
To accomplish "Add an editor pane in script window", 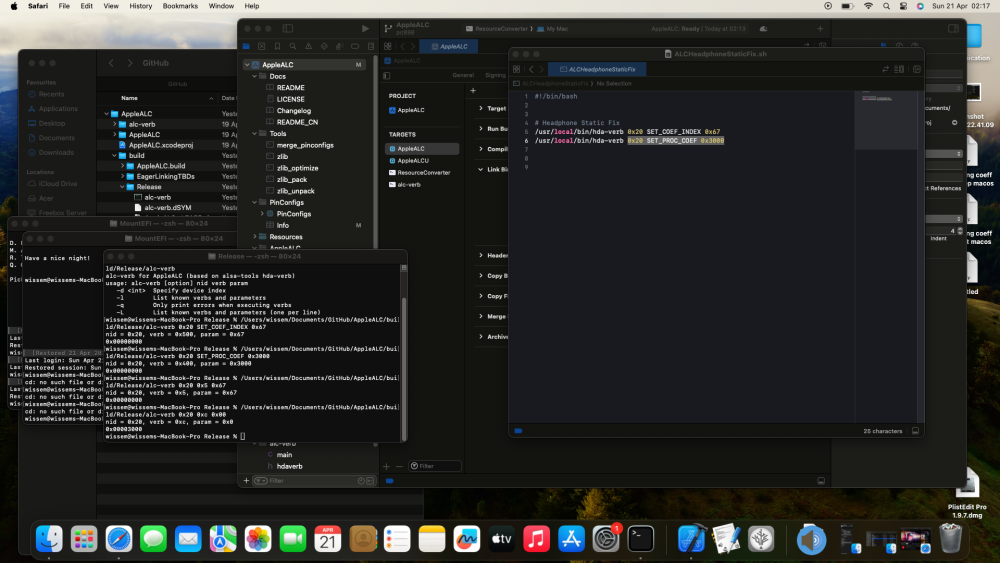I will (916, 69).
